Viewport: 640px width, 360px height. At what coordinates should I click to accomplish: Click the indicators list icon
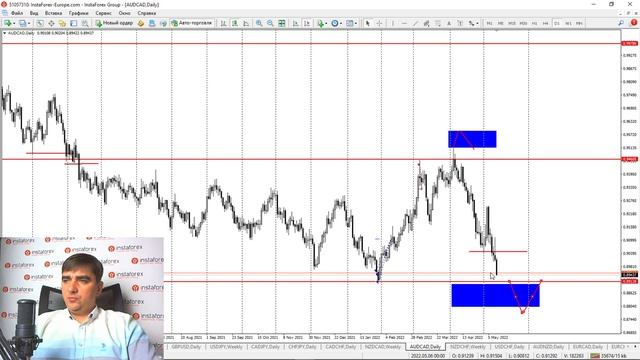pos(320,23)
